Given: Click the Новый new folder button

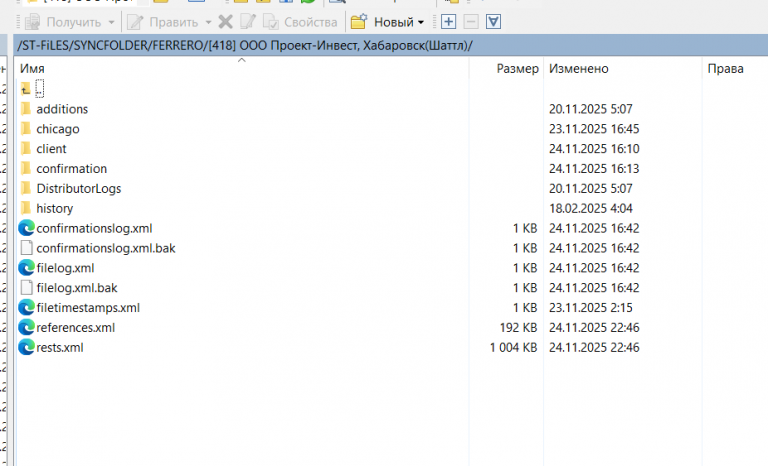Looking at the screenshot, I should [x=382, y=22].
